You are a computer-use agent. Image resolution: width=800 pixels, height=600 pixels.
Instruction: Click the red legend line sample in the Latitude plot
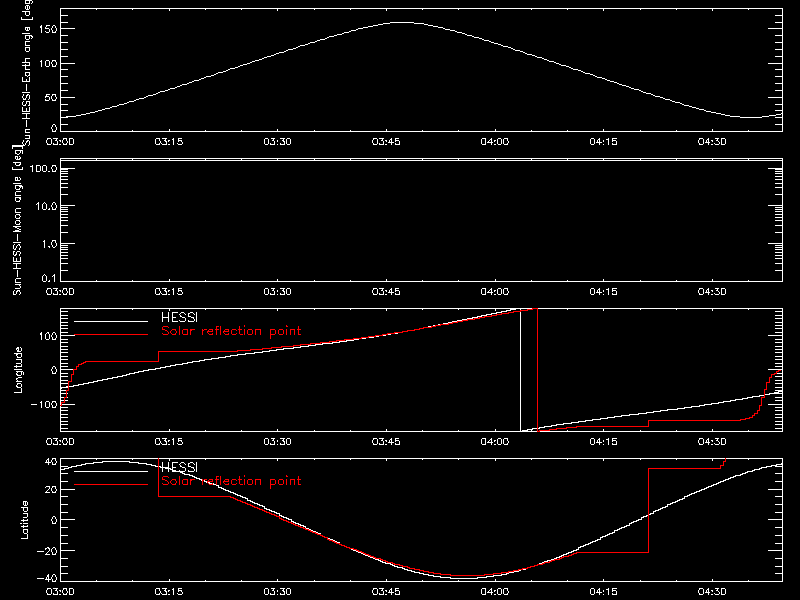click(x=111, y=485)
